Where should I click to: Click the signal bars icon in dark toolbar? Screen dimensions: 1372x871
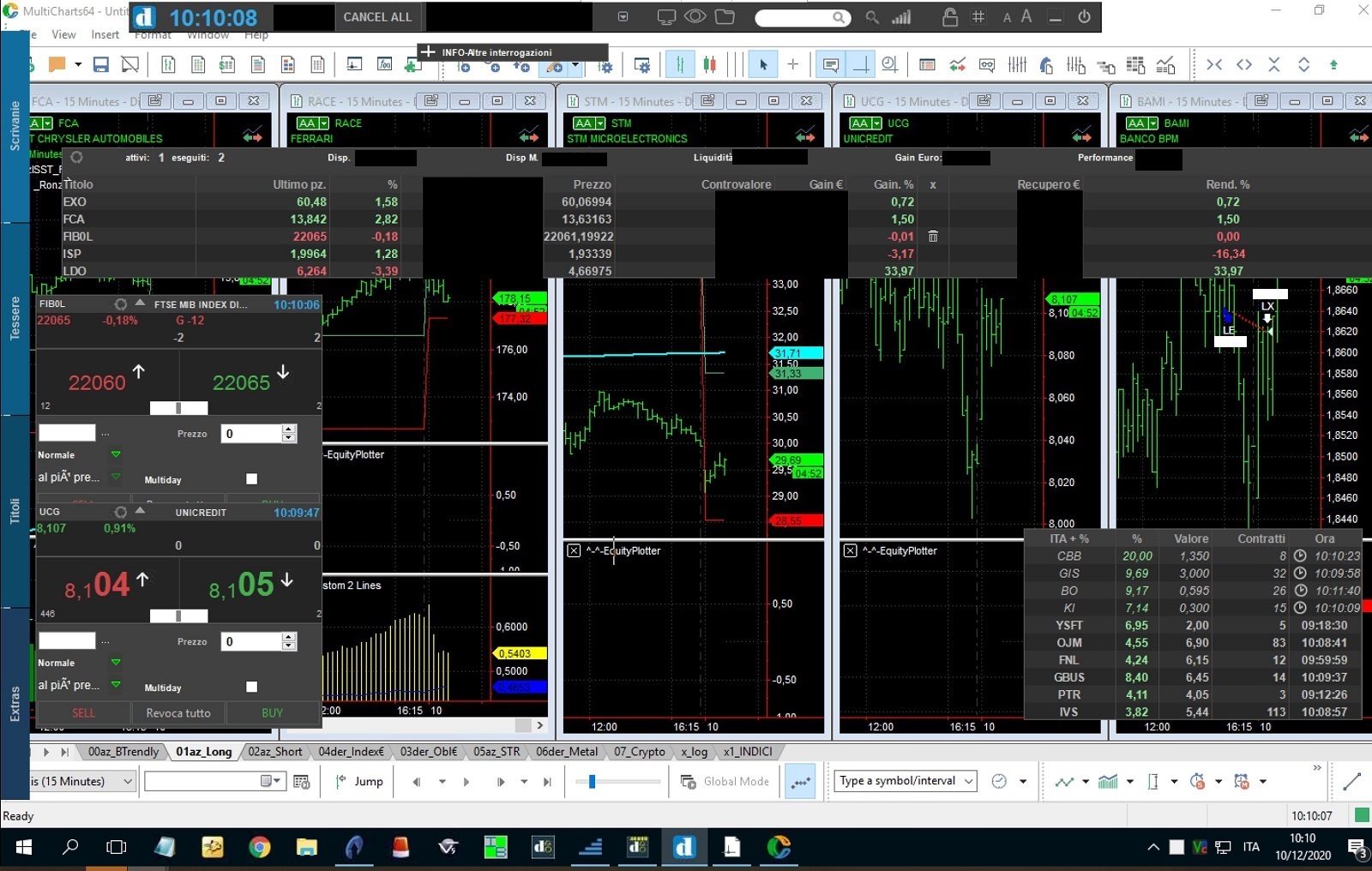[900, 16]
